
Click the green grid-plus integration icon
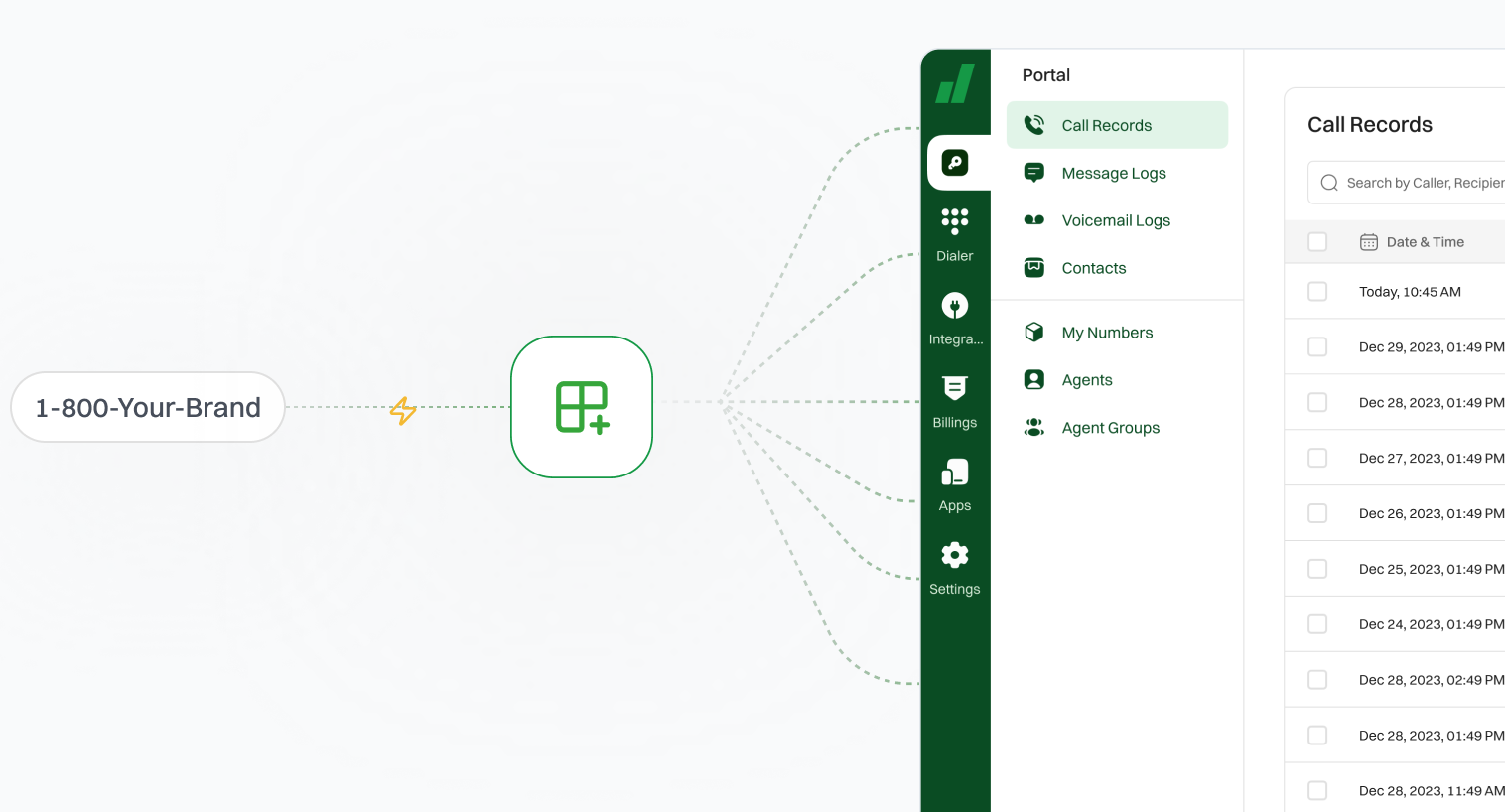coord(582,407)
